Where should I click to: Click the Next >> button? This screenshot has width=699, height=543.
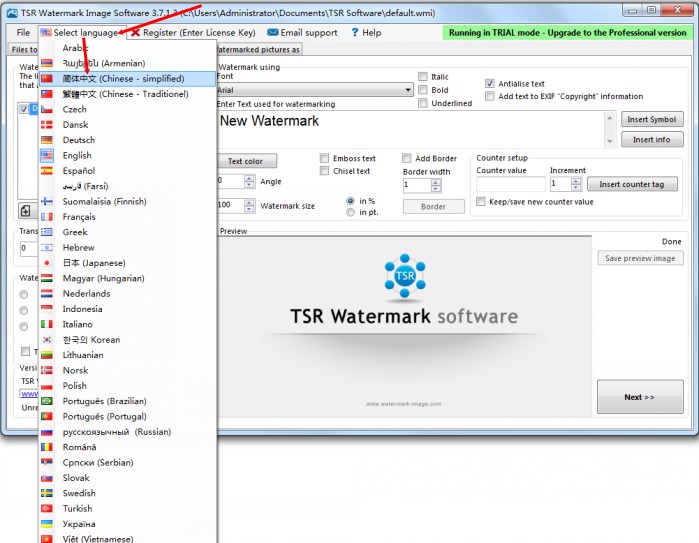tap(640, 397)
